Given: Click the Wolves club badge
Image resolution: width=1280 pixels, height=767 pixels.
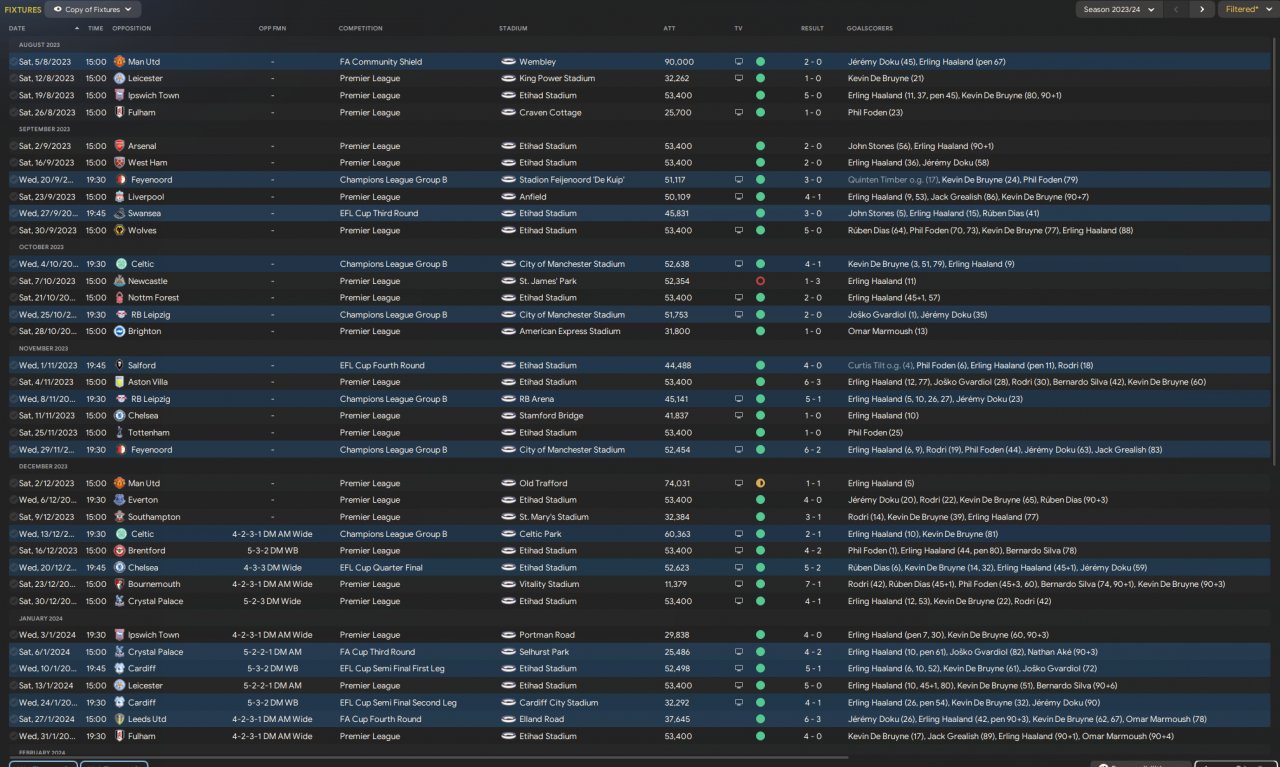Looking at the screenshot, I should [119, 230].
